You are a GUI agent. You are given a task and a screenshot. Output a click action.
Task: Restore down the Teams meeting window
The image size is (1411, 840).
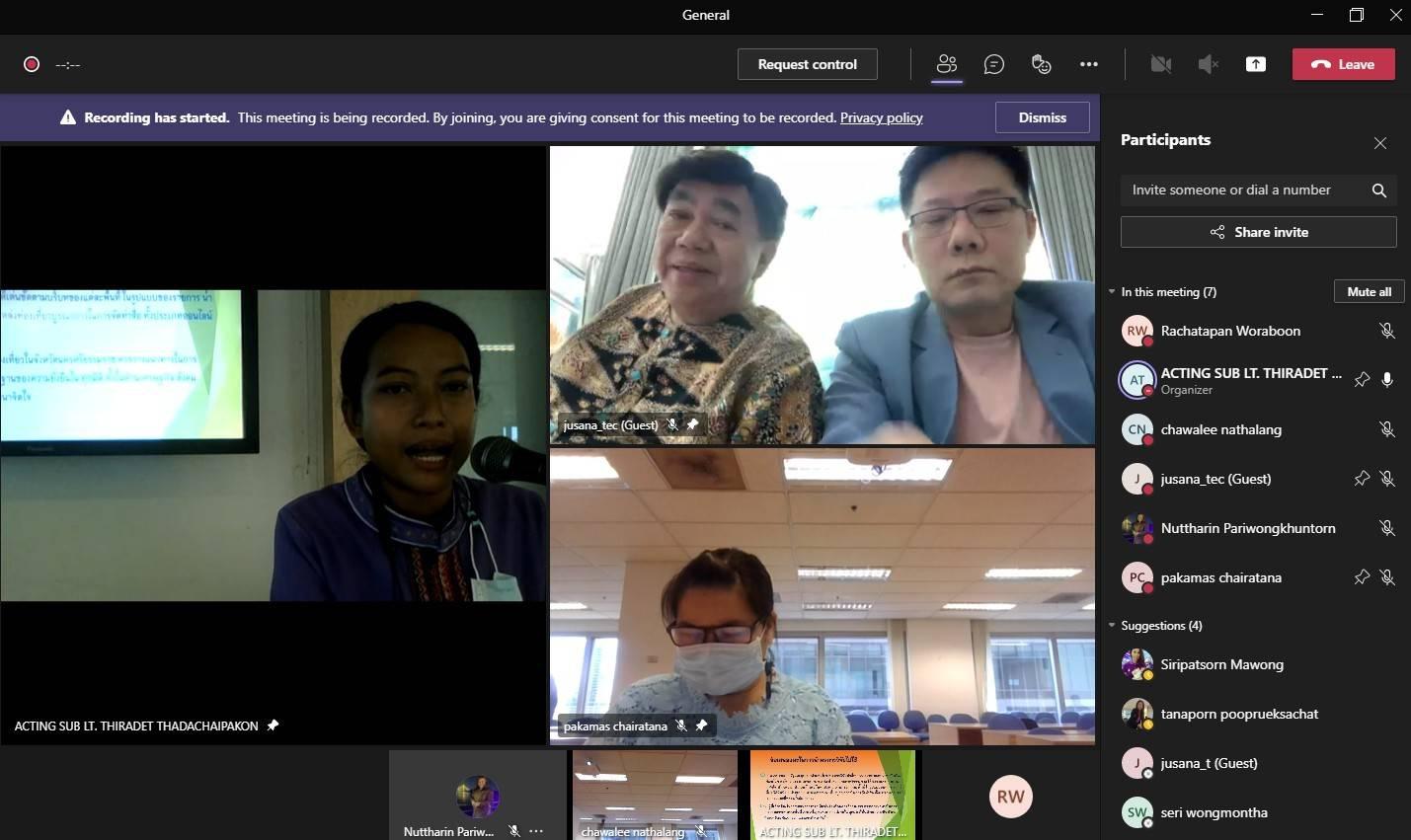click(1357, 15)
